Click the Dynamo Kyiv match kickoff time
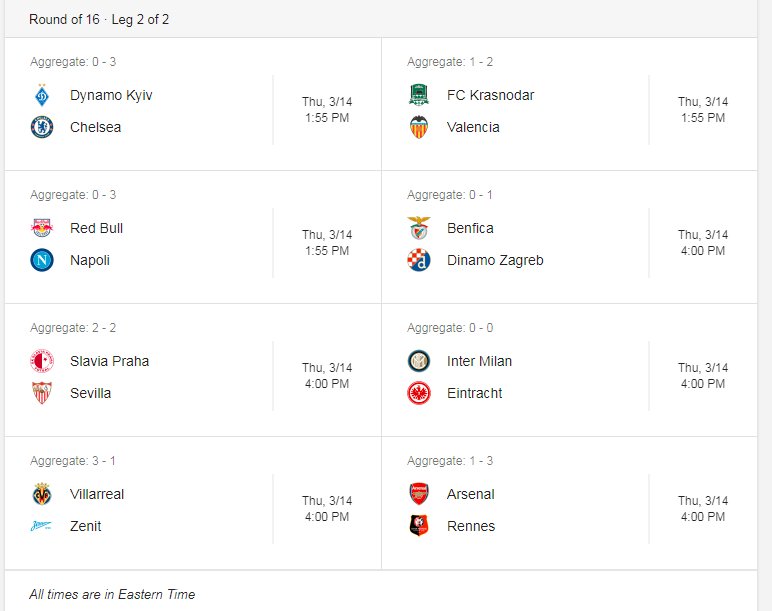Screen dimensions: 772x611 [327, 110]
